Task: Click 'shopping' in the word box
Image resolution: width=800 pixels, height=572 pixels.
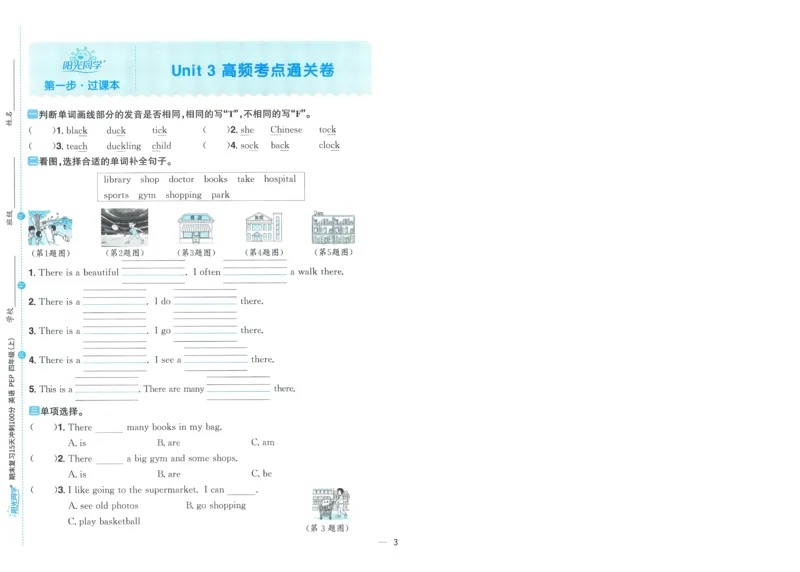Action: click(183, 195)
